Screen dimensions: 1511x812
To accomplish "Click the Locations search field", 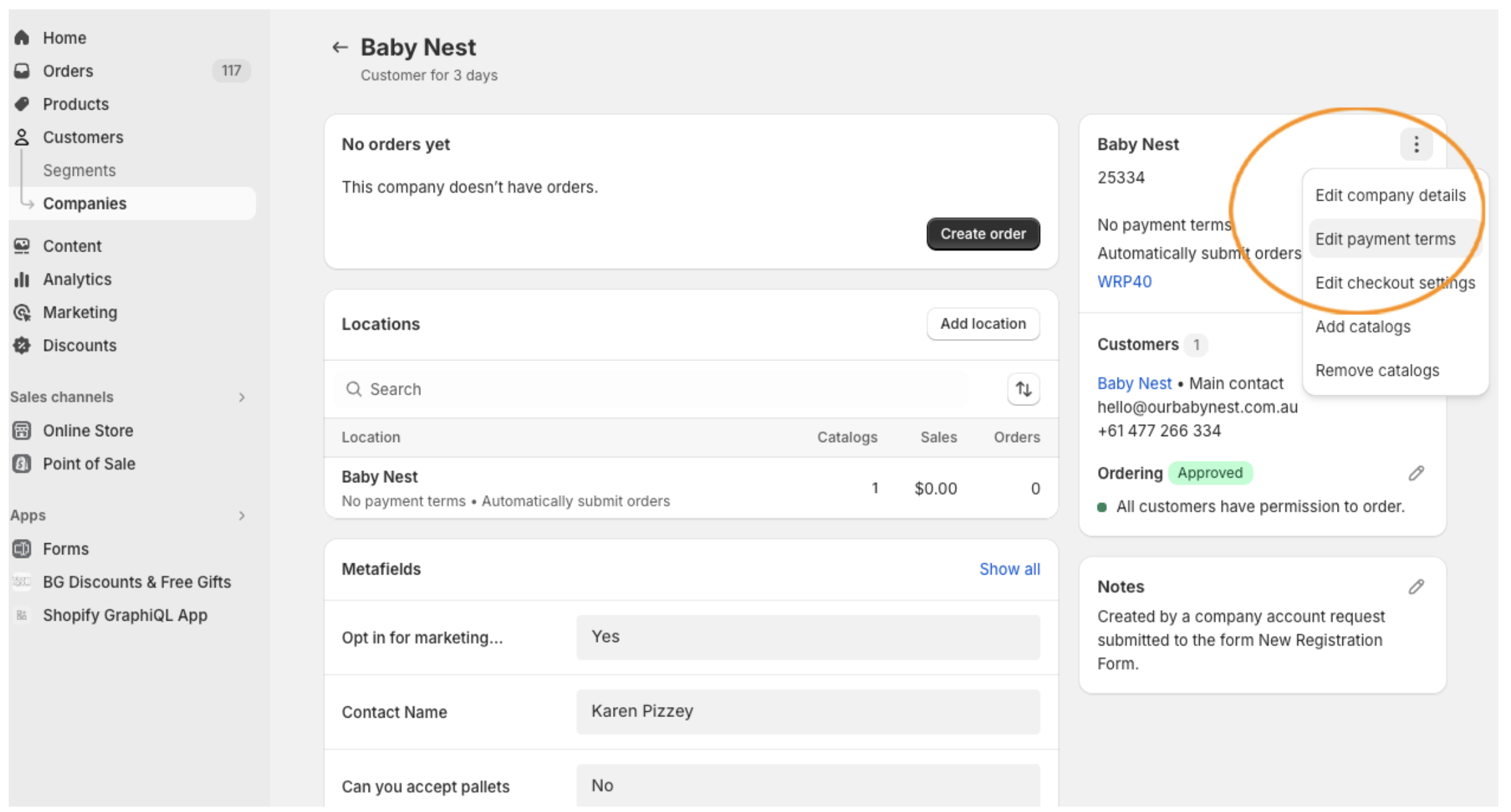I will [x=651, y=389].
